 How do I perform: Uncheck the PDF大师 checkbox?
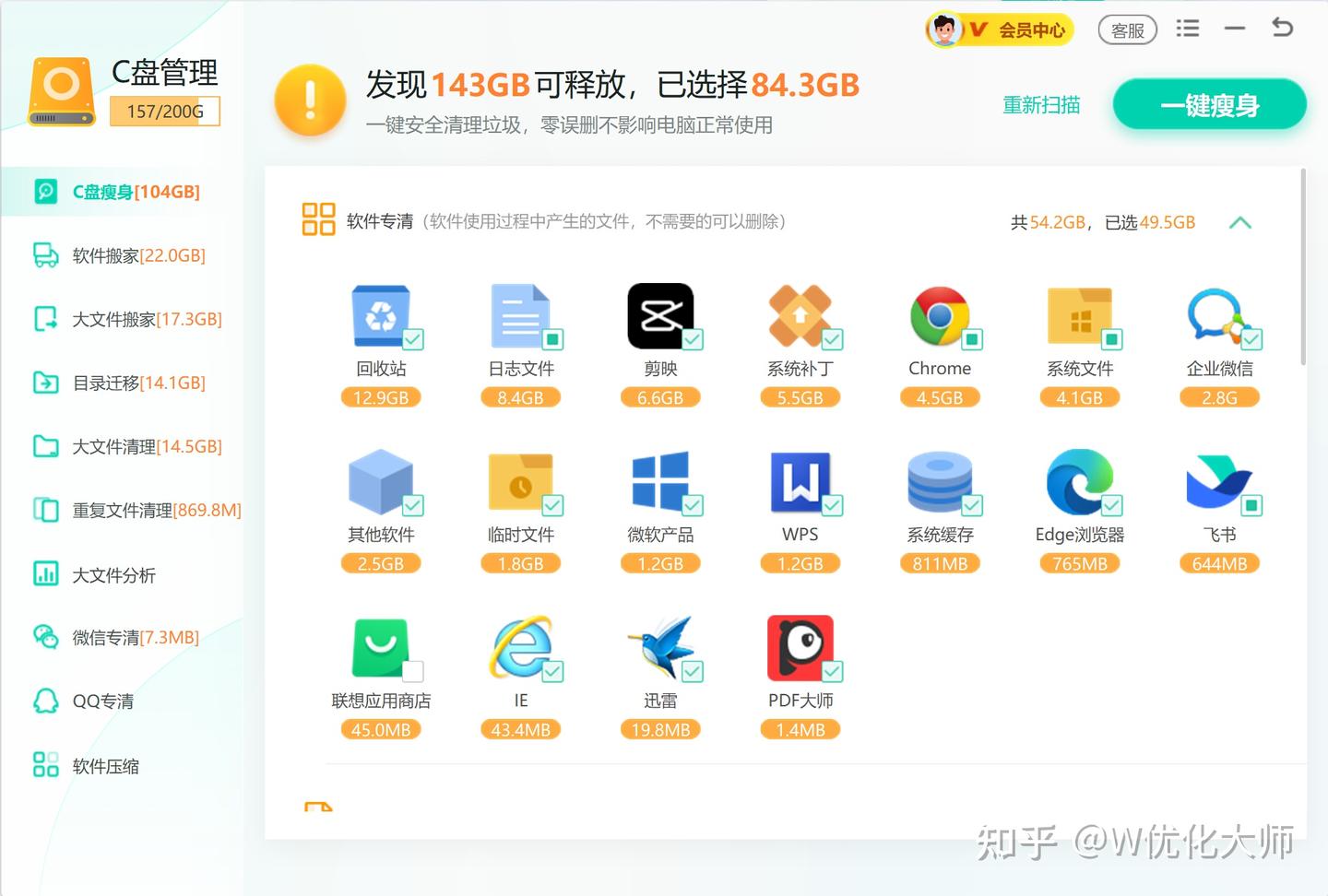[832, 671]
